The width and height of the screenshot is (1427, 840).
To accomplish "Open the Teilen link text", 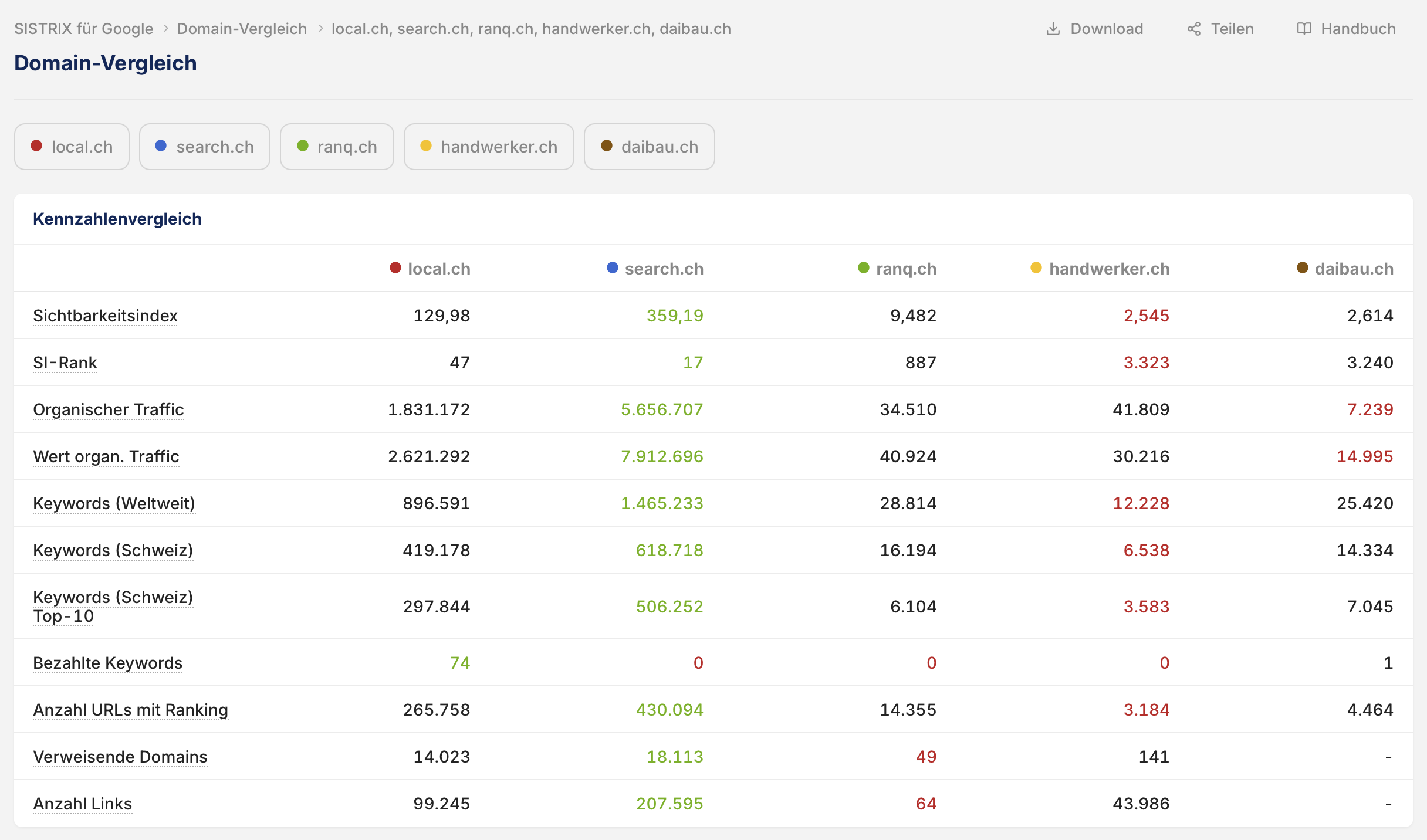I will pos(1232,29).
